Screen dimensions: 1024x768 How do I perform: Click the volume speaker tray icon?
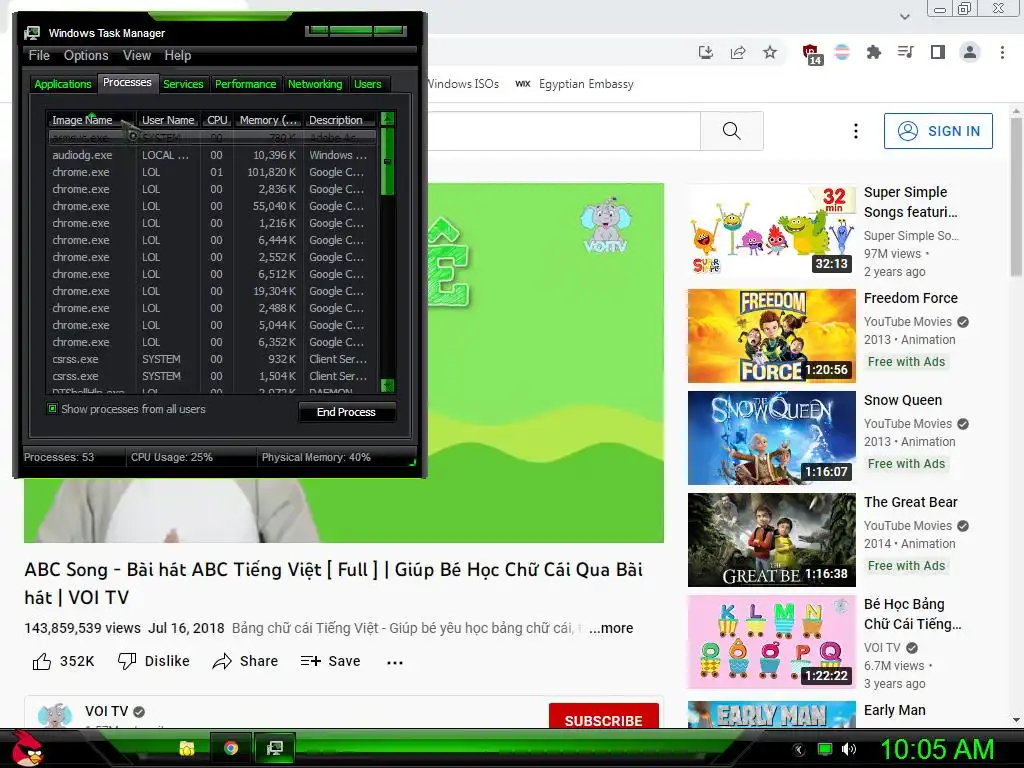click(x=849, y=749)
